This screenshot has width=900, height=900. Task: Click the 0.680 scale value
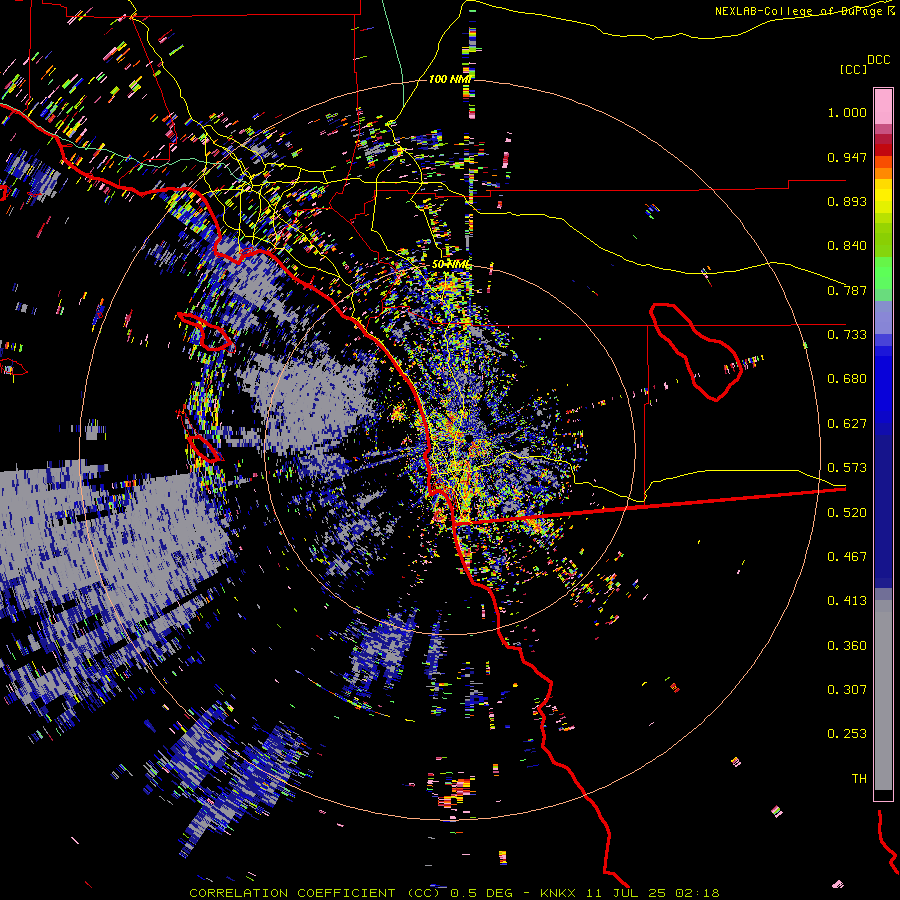click(847, 379)
